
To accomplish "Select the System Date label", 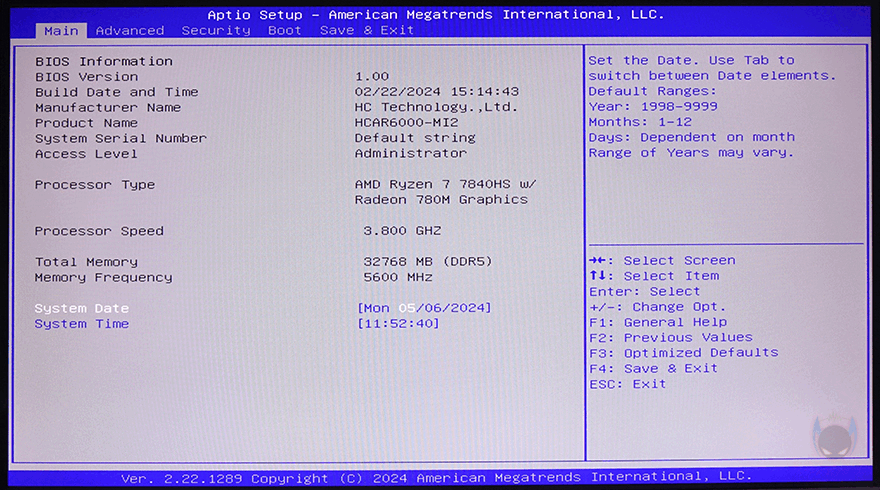I will [x=82, y=308].
